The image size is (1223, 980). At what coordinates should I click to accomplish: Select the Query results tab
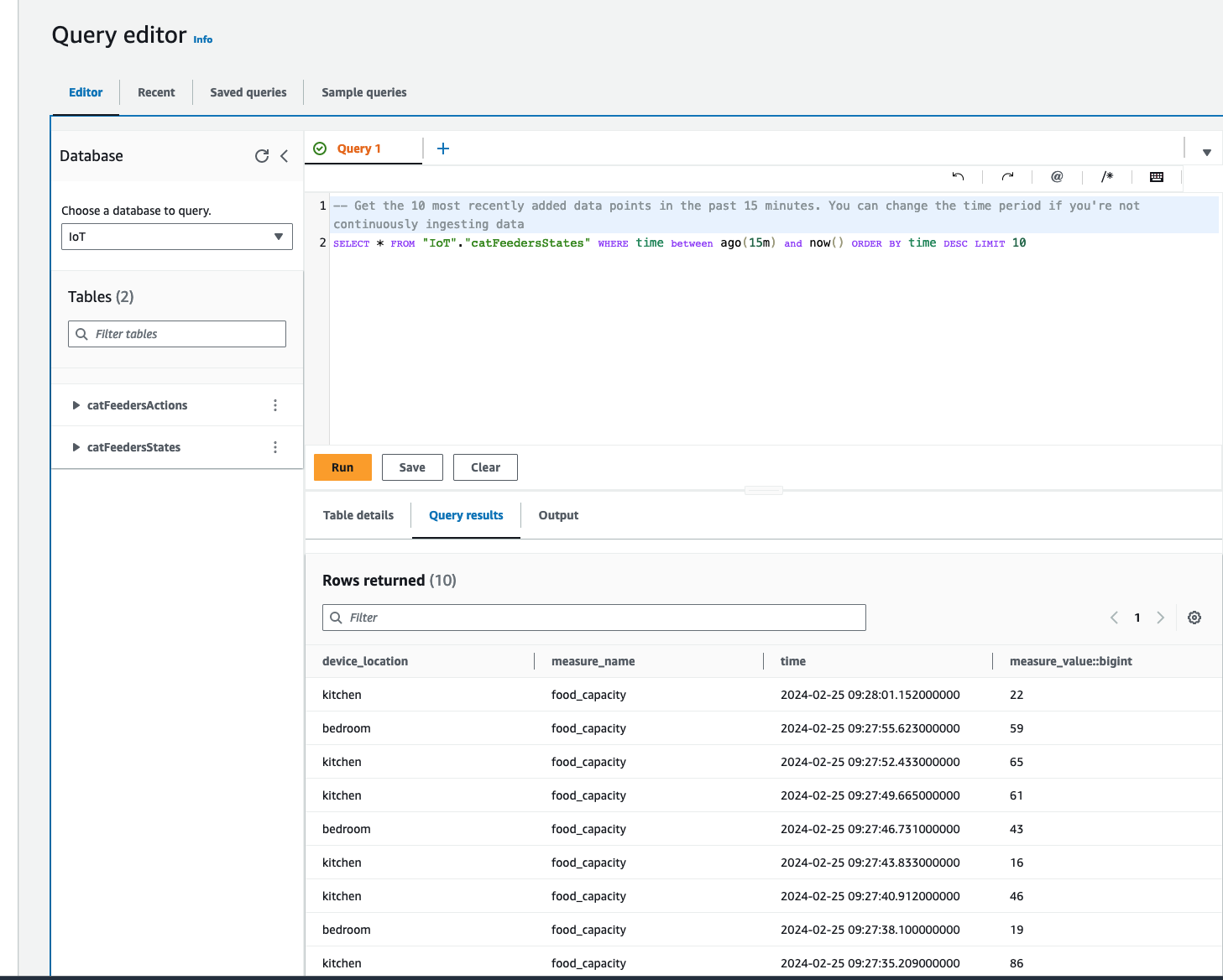pyautogui.click(x=466, y=515)
